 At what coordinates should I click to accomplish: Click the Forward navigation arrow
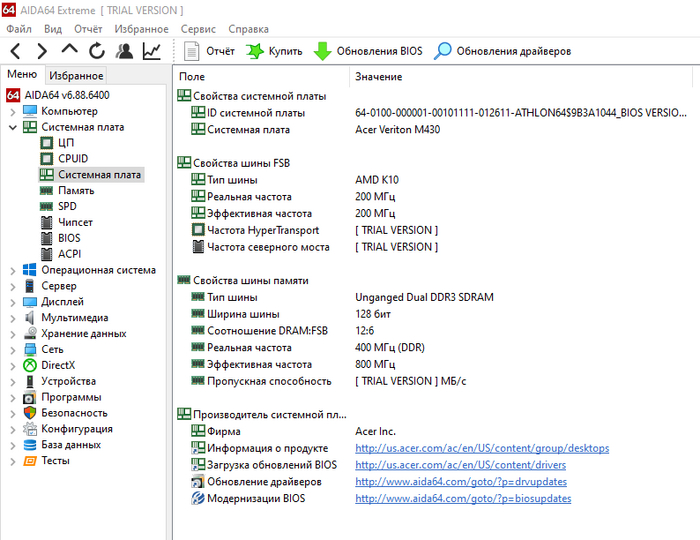[42, 51]
